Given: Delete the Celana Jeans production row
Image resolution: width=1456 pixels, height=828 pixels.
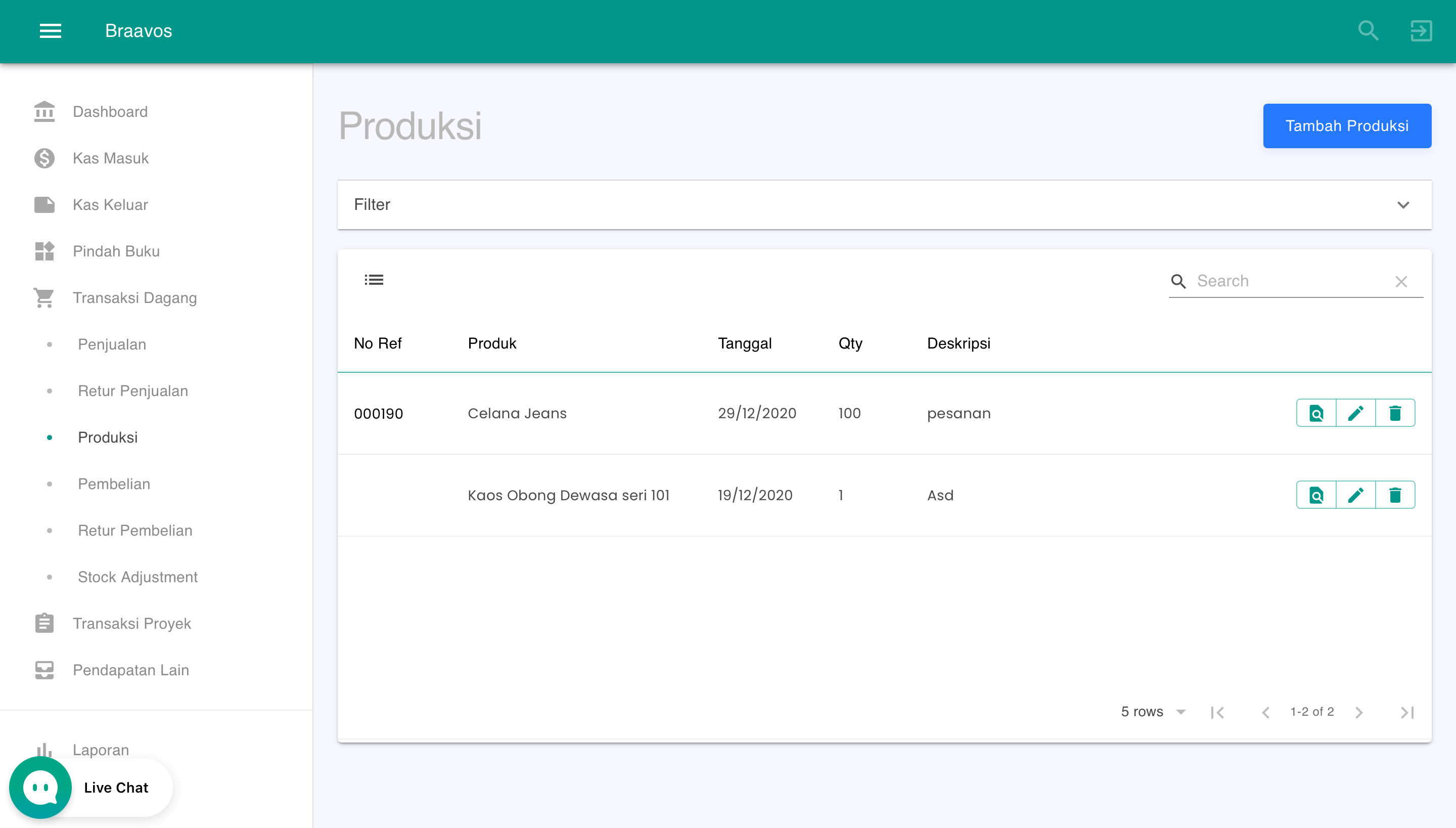Looking at the screenshot, I should coord(1395,413).
